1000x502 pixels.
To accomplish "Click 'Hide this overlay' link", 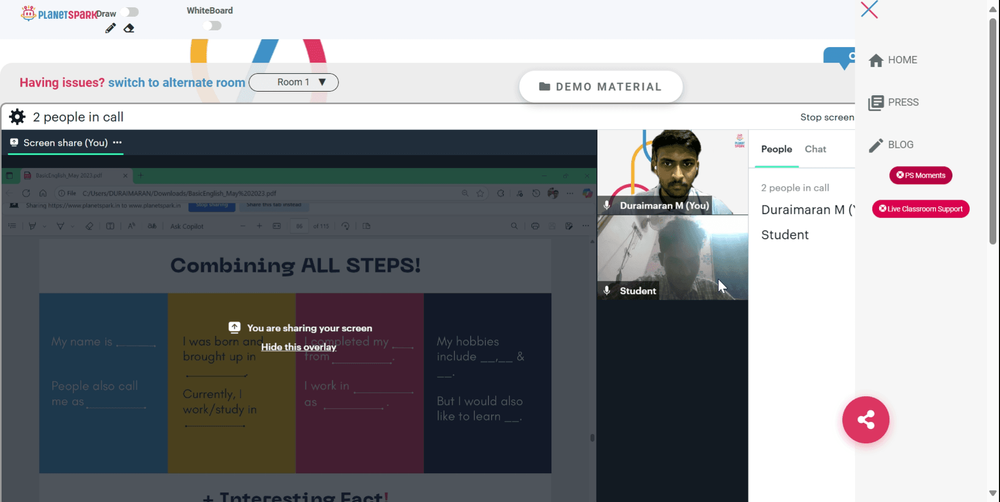I will pos(298,347).
